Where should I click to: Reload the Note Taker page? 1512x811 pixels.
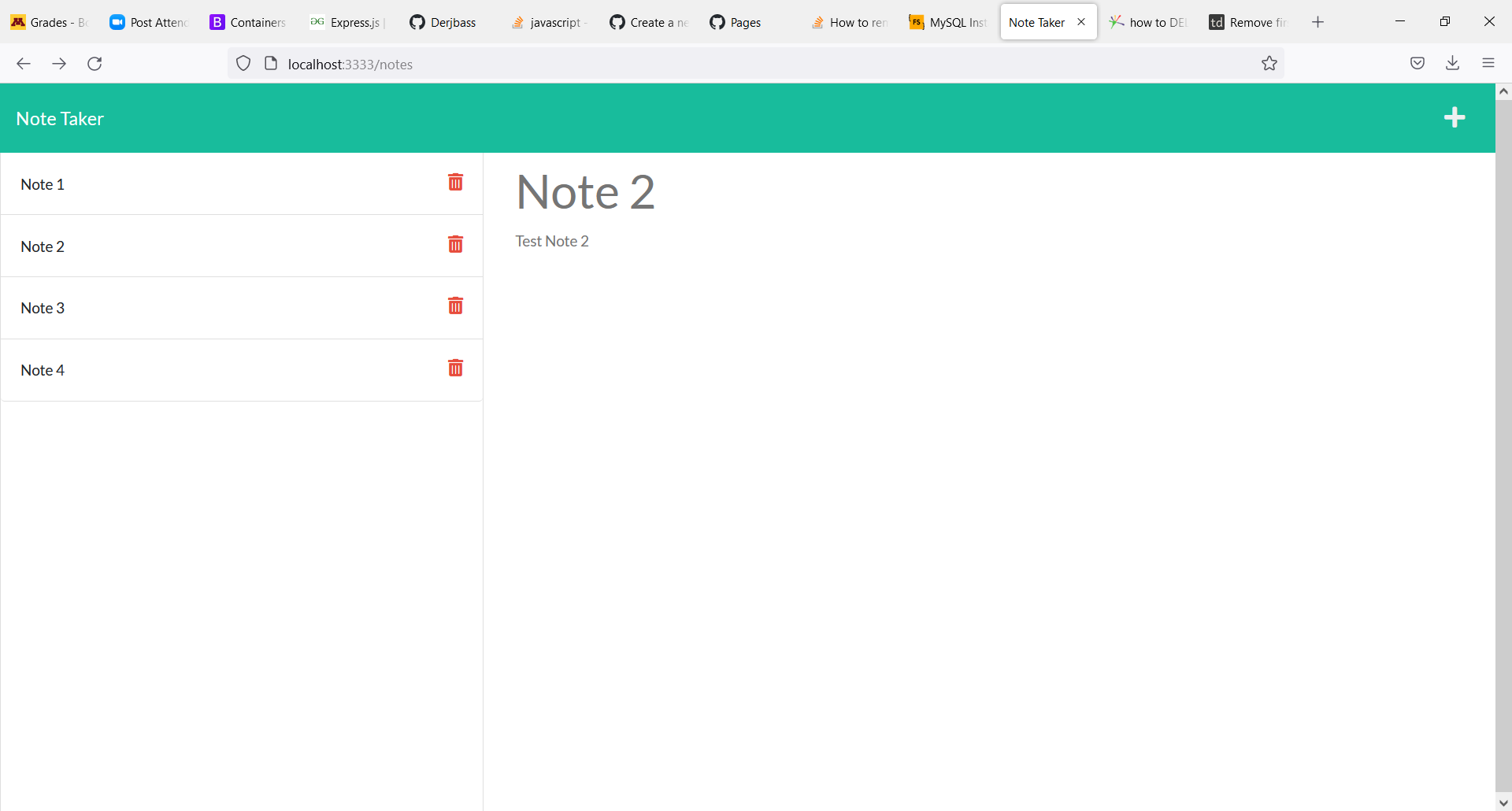[94, 64]
